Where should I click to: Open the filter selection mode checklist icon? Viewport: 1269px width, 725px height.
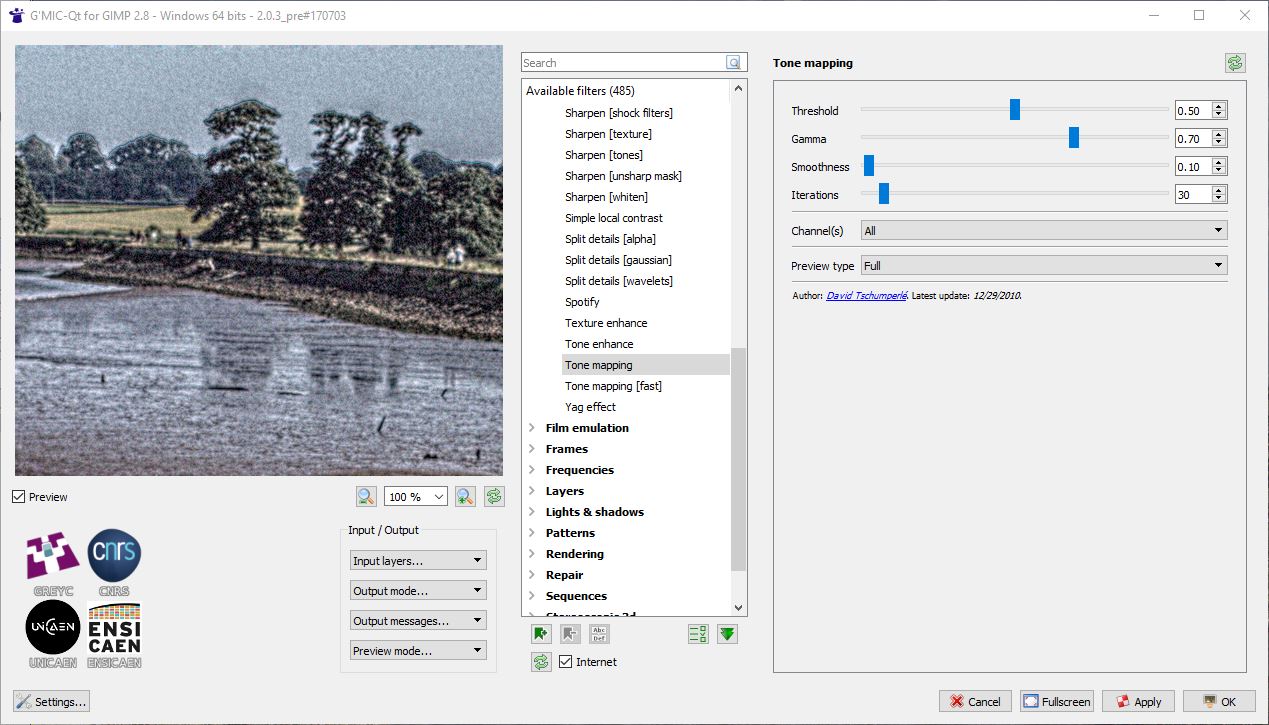pos(698,633)
